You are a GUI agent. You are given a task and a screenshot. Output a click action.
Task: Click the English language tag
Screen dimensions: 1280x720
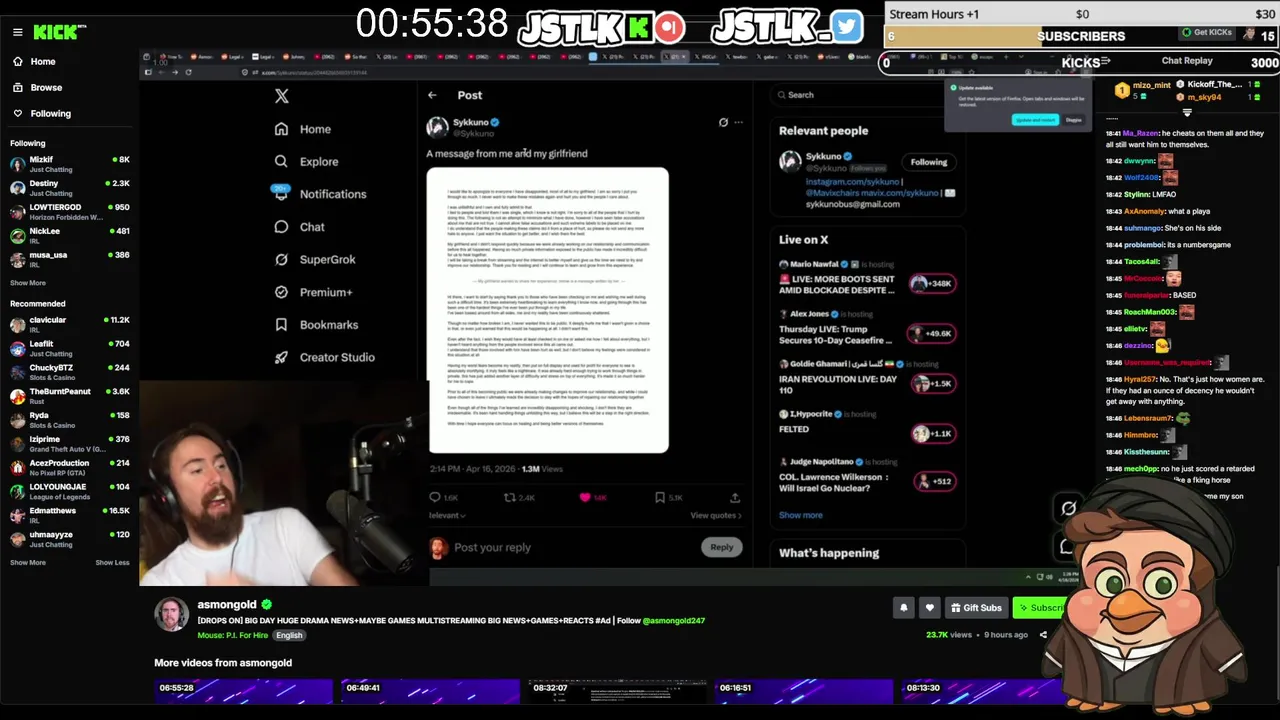click(289, 635)
